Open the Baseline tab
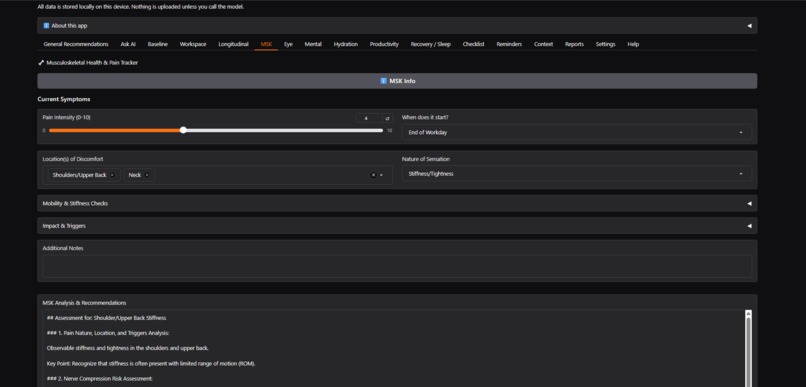 coord(158,44)
